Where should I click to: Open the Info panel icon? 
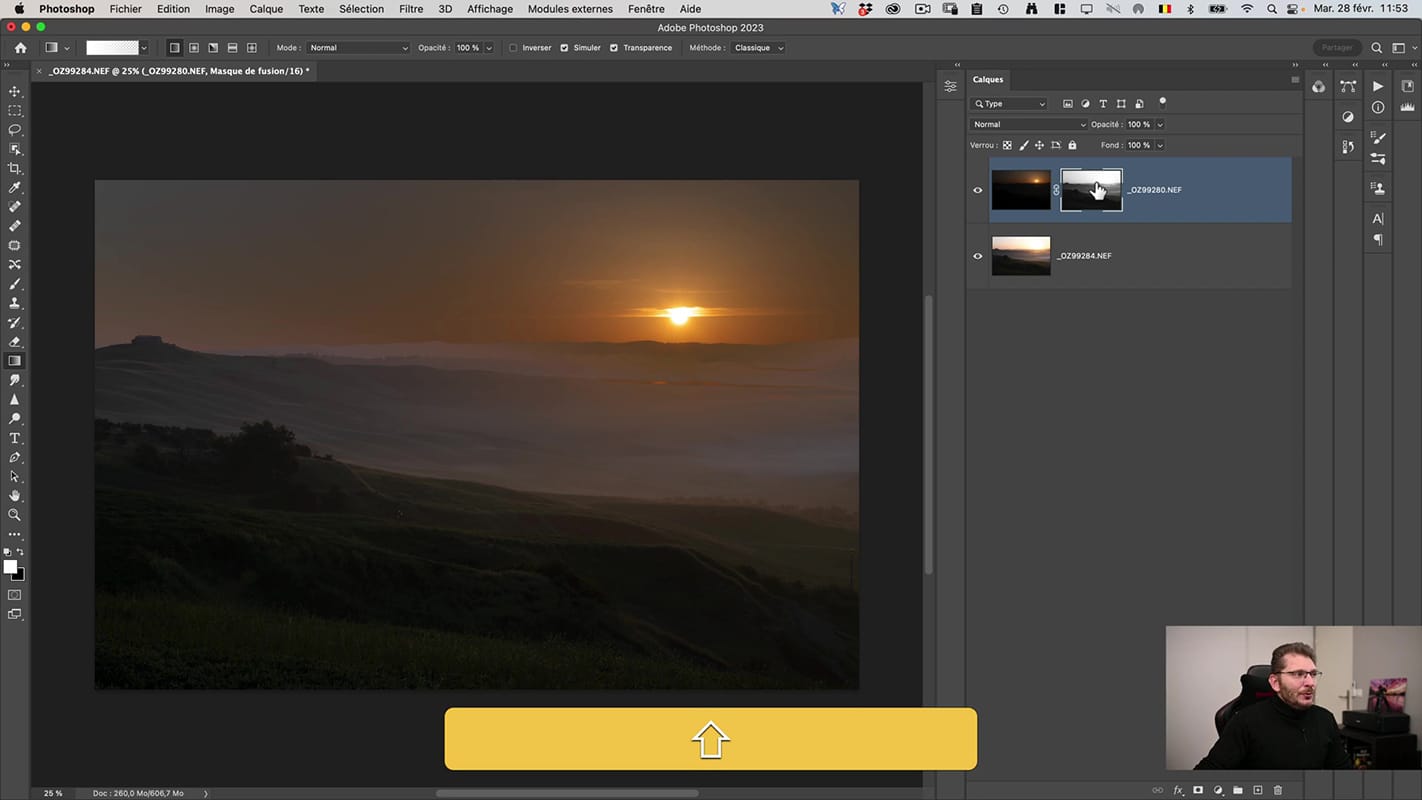pyautogui.click(x=1378, y=107)
